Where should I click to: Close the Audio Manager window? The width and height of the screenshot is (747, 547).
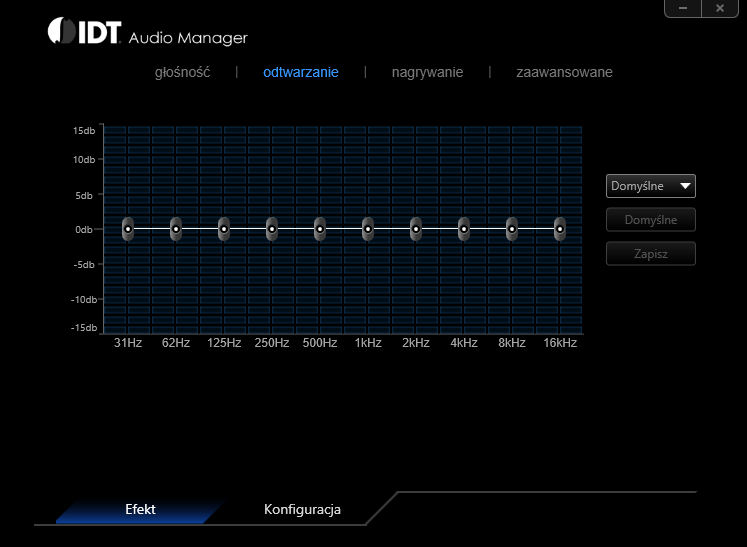tap(720, 8)
